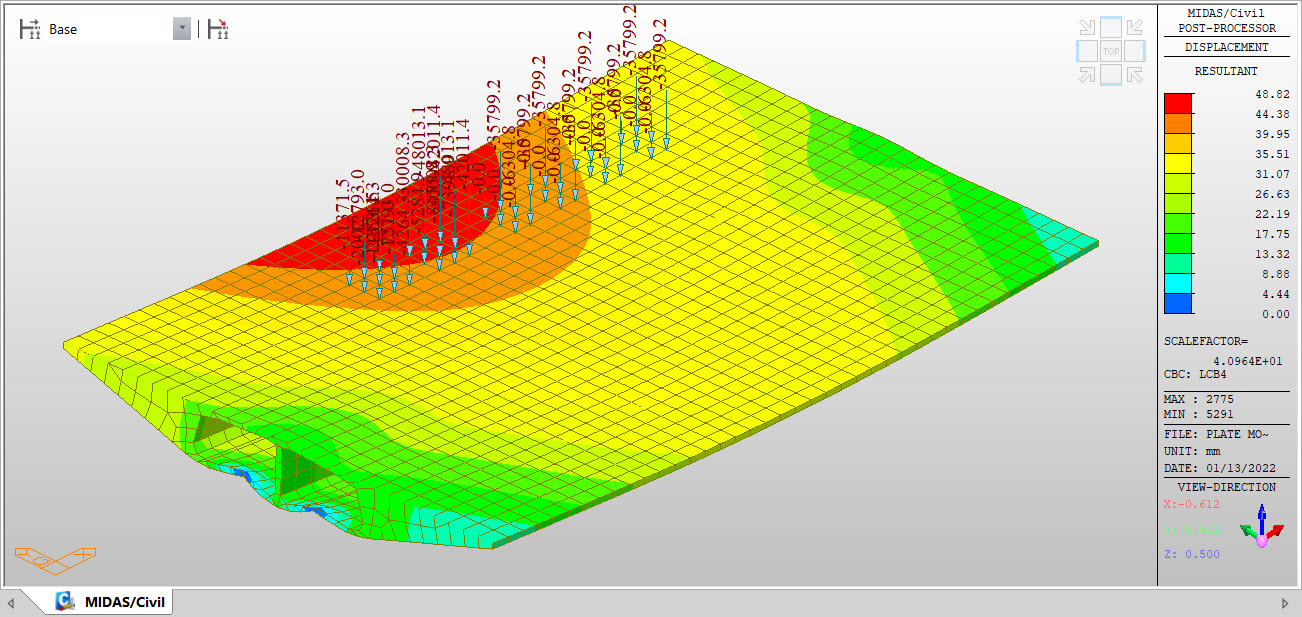Image resolution: width=1302 pixels, height=617 pixels.
Task: Click the orange UCS plane indicator
Action: pyautogui.click(x=55, y=558)
